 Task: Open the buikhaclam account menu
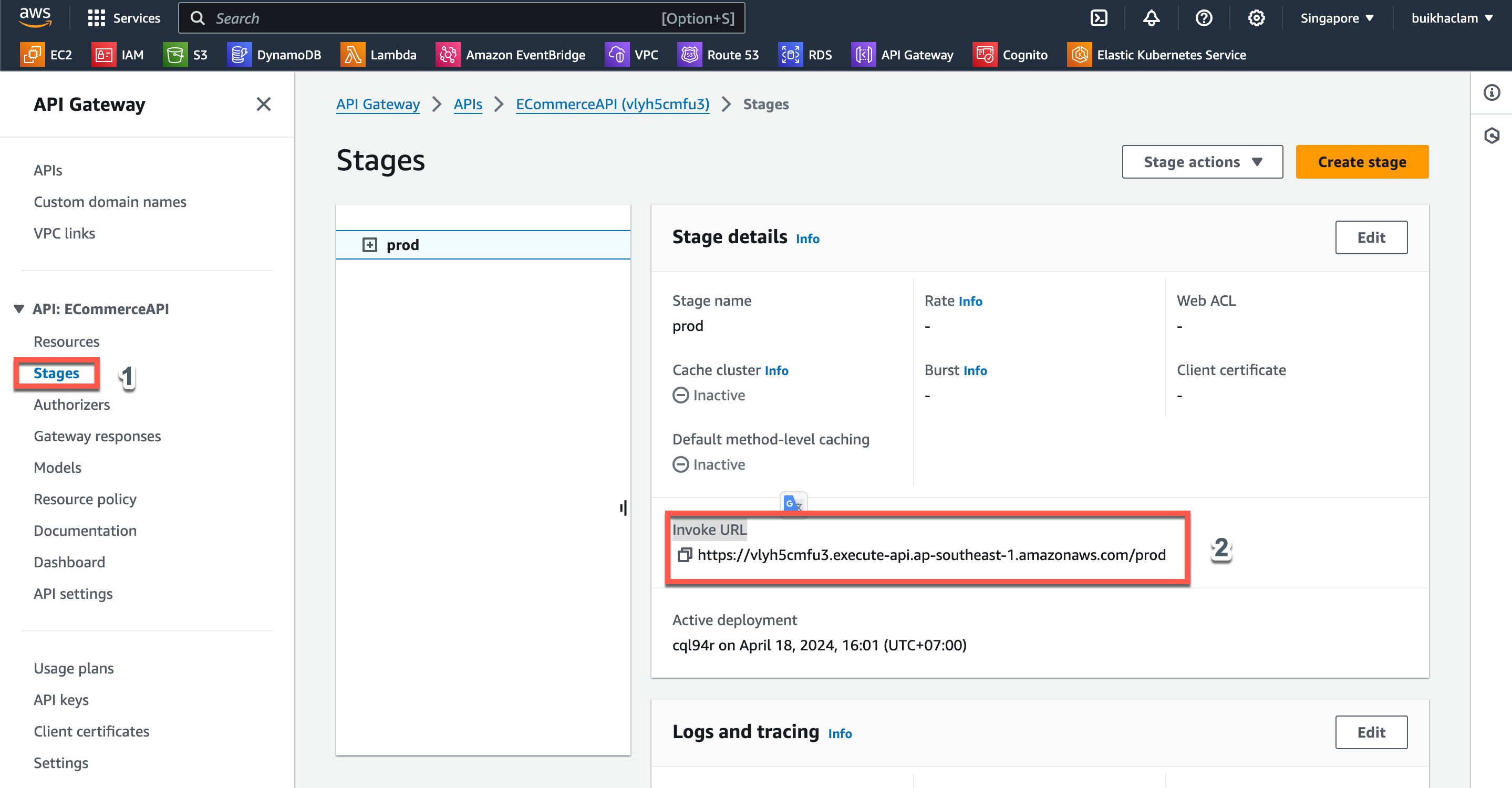[1452, 18]
